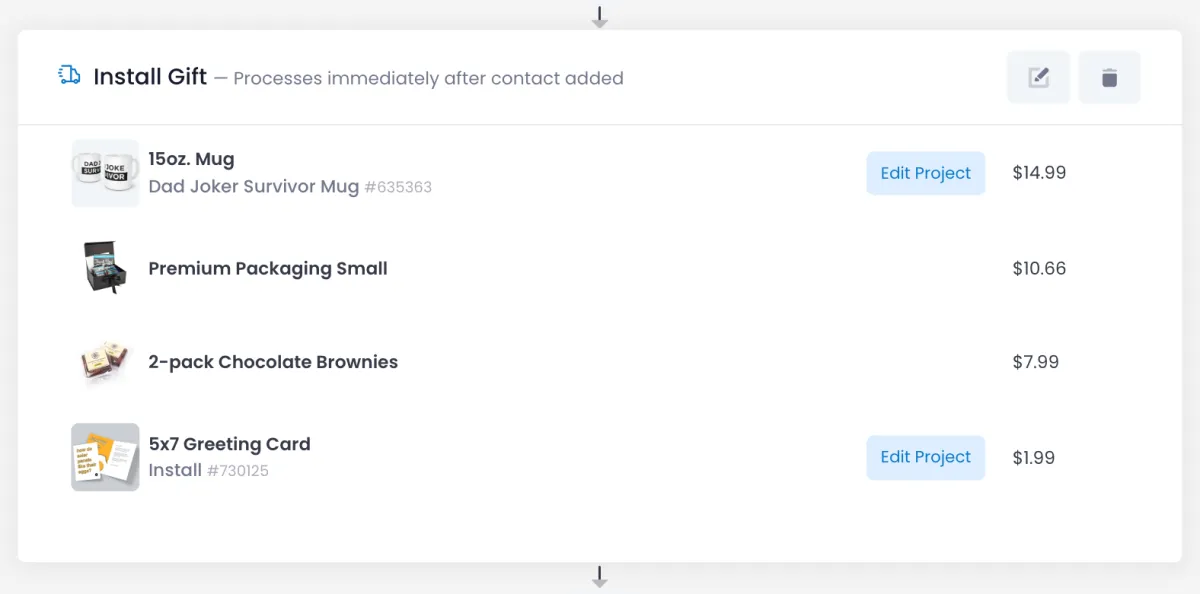Click the delivery truck icon beside Install Gift
This screenshot has width=1200, height=594.
[x=69, y=75]
